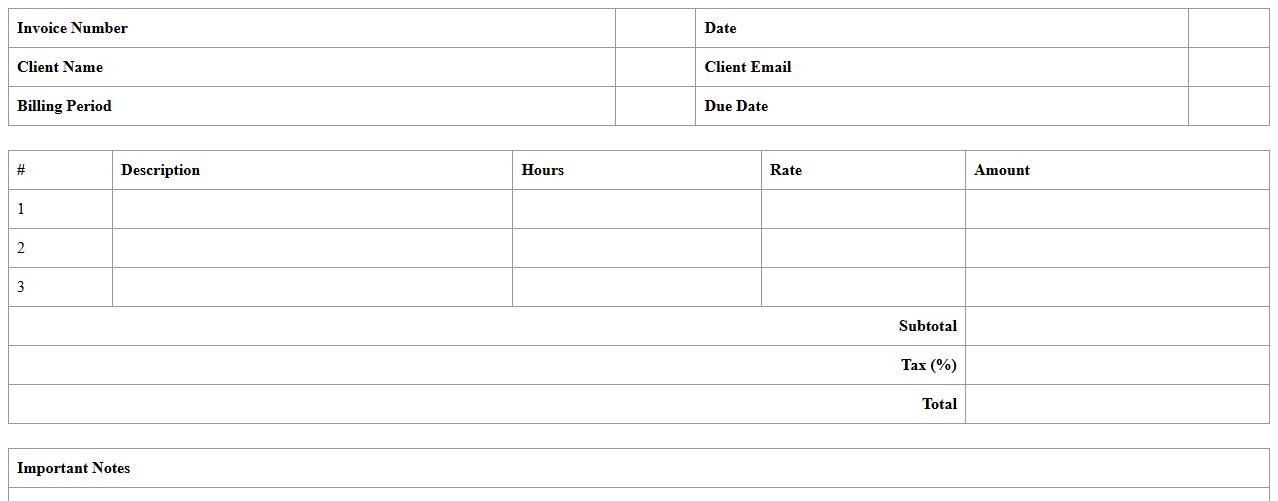Screen dimensions: 1278x501
Task: Click the Rate column header
Action: click(786, 170)
